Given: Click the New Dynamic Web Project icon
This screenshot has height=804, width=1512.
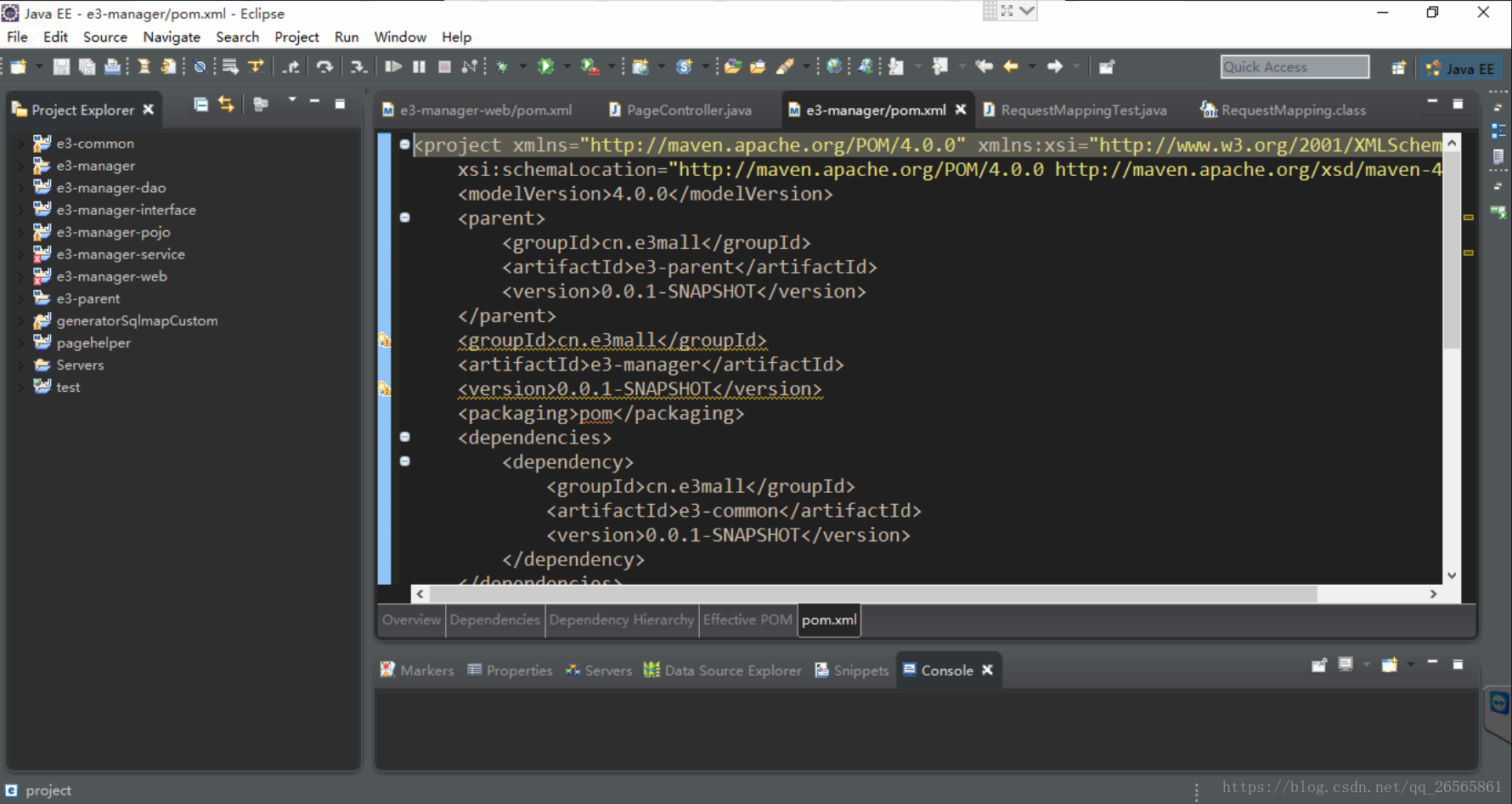Looking at the screenshot, I should tap(640, 66).
